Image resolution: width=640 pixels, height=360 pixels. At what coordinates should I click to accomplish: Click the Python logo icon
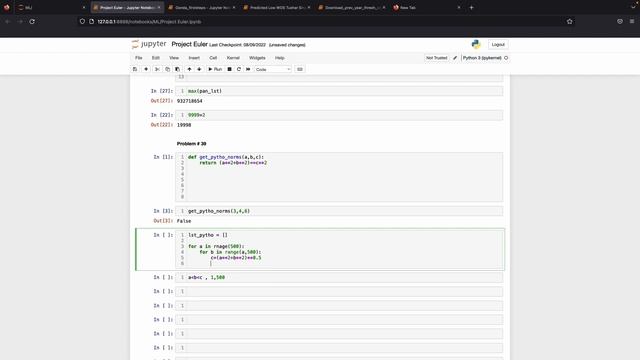476,44
